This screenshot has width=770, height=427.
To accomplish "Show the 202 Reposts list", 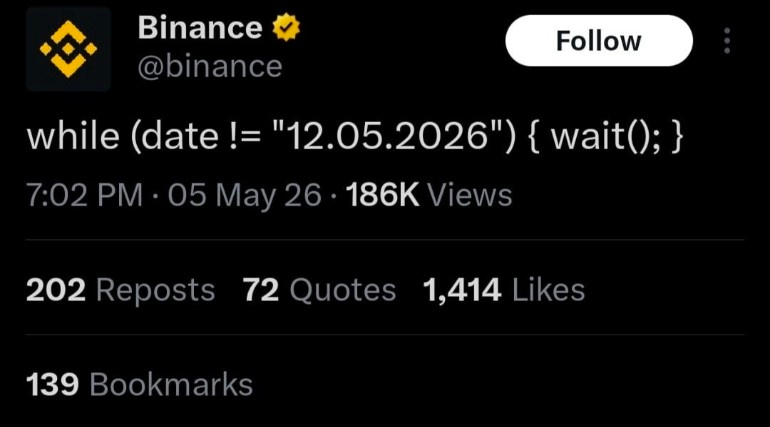I will tap(121, 290).
